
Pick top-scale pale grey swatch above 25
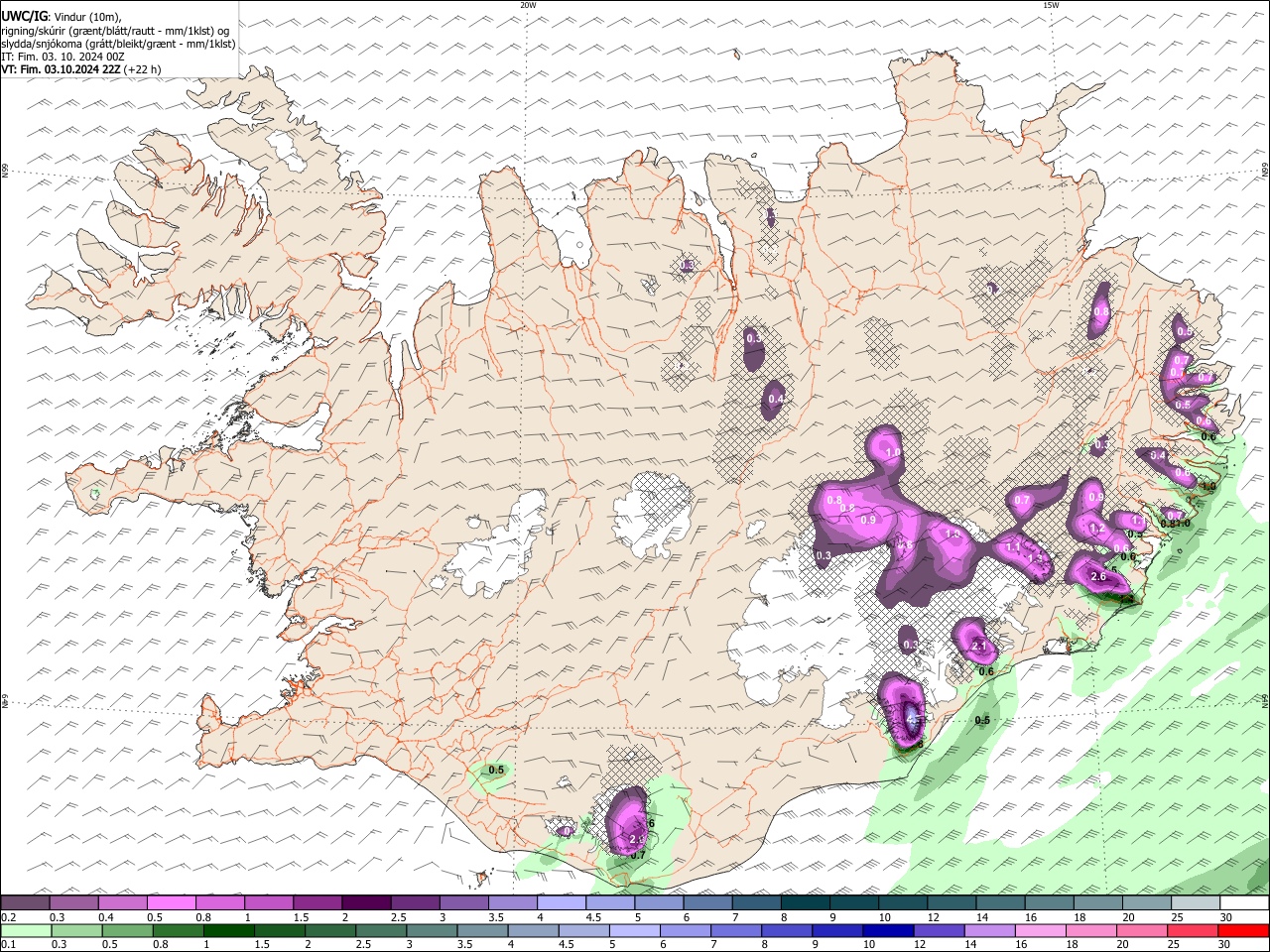click(x=1197, y=902)
